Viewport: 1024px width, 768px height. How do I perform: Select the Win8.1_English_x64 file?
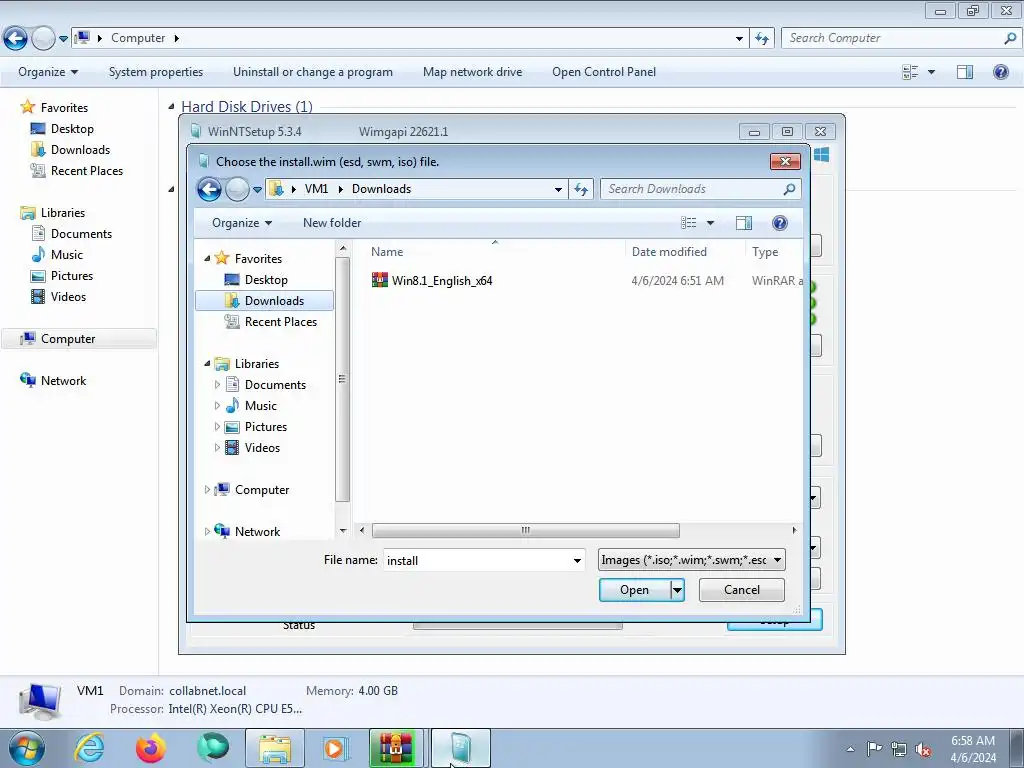[x=442, y=281]
